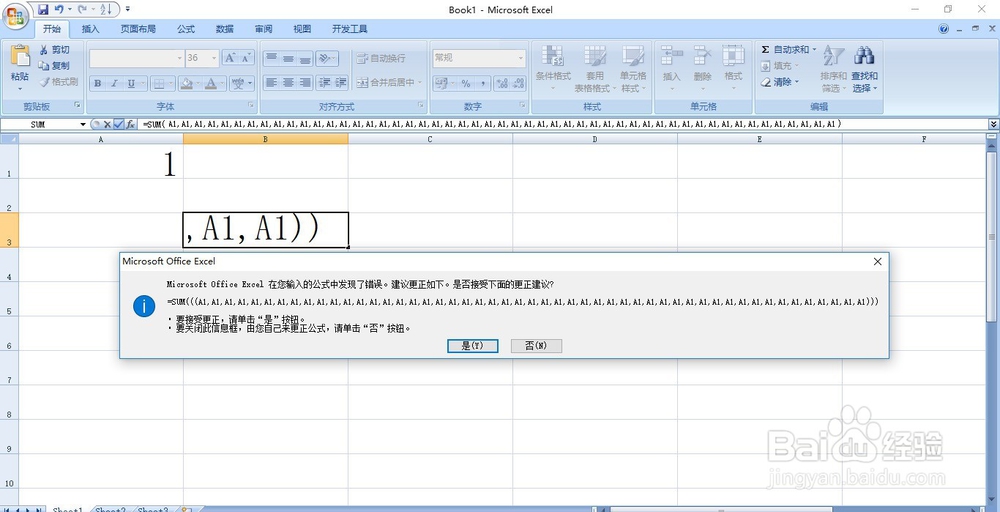Click the decrease decimal icon
The image size is (1000, 512).
tap(518, 84)
